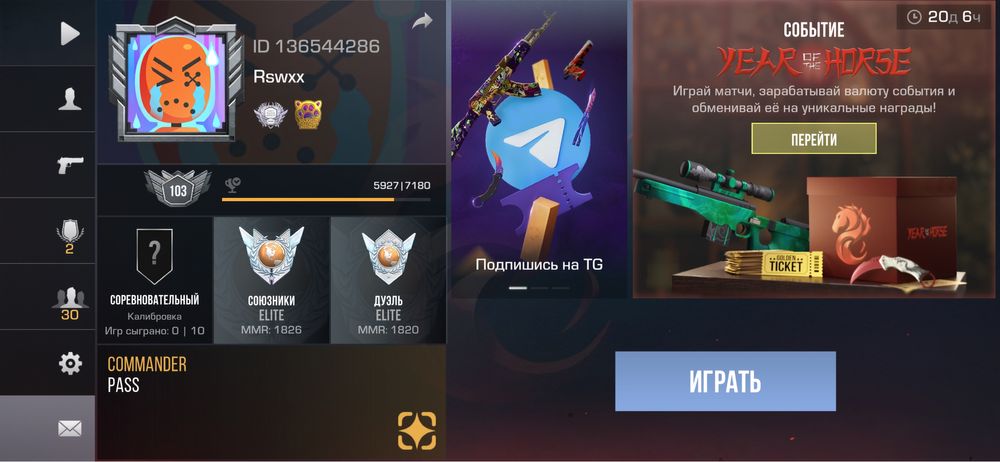Screen dimensions: 1000x462
Task: Open the Союзники ELITE rank tile
Action: (x=271, y=280)
